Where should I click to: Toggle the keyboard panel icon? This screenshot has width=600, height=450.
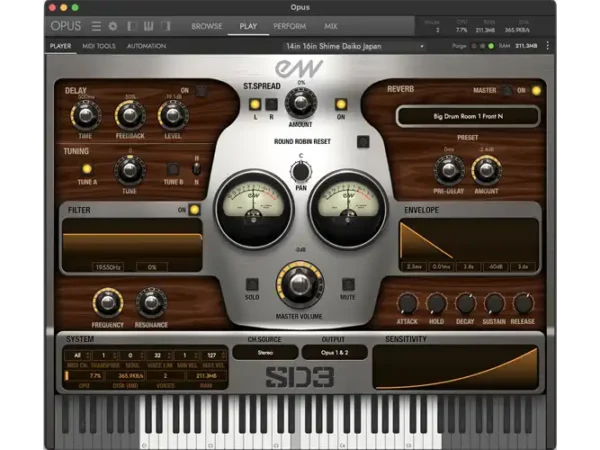click(148, 26)
